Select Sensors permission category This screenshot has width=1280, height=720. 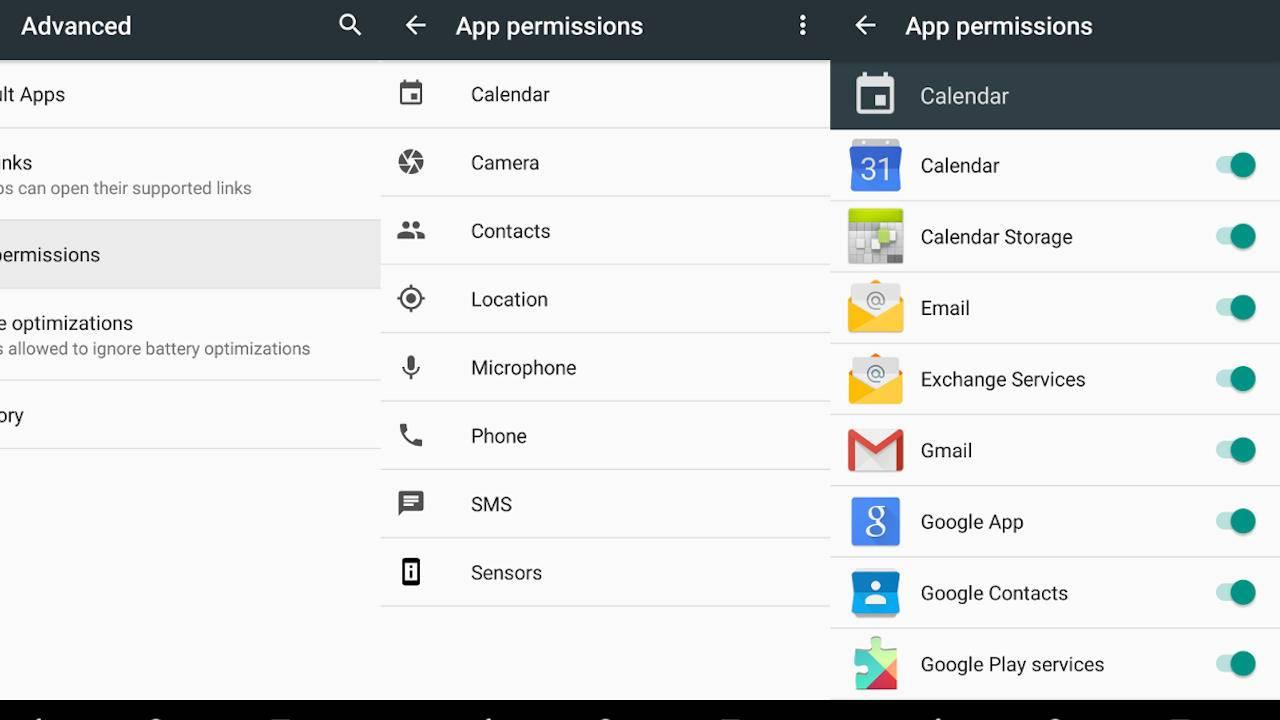click(x=605, y=572)
